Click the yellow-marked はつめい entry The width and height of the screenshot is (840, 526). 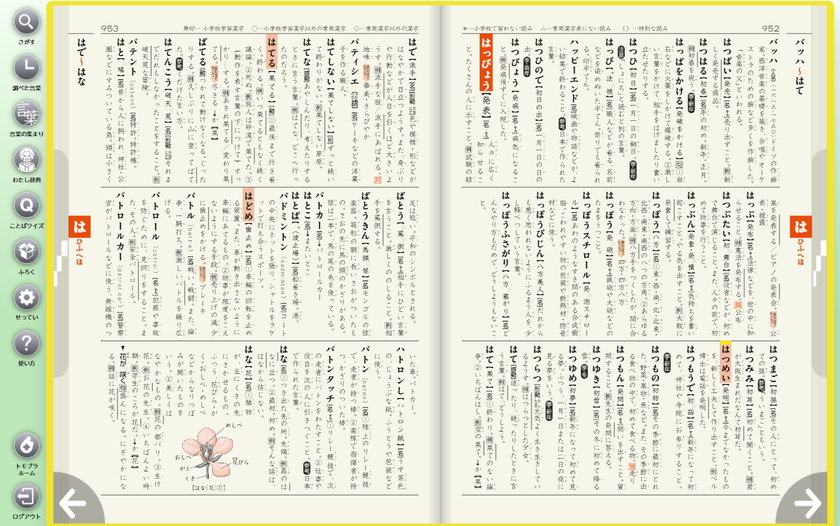point(725,365)
